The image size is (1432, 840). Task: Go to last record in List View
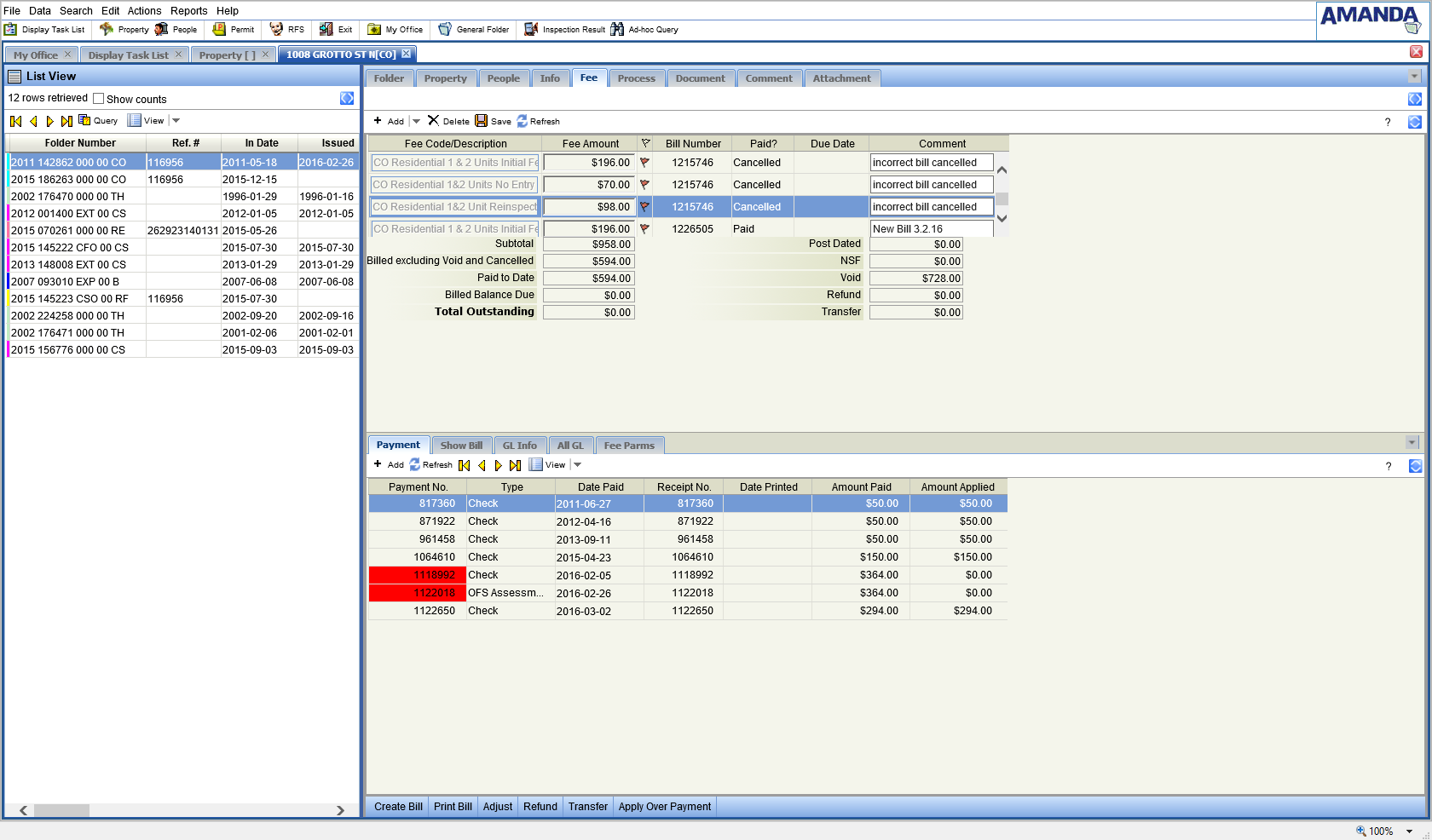pyautogui.click(x=66, y=121)
